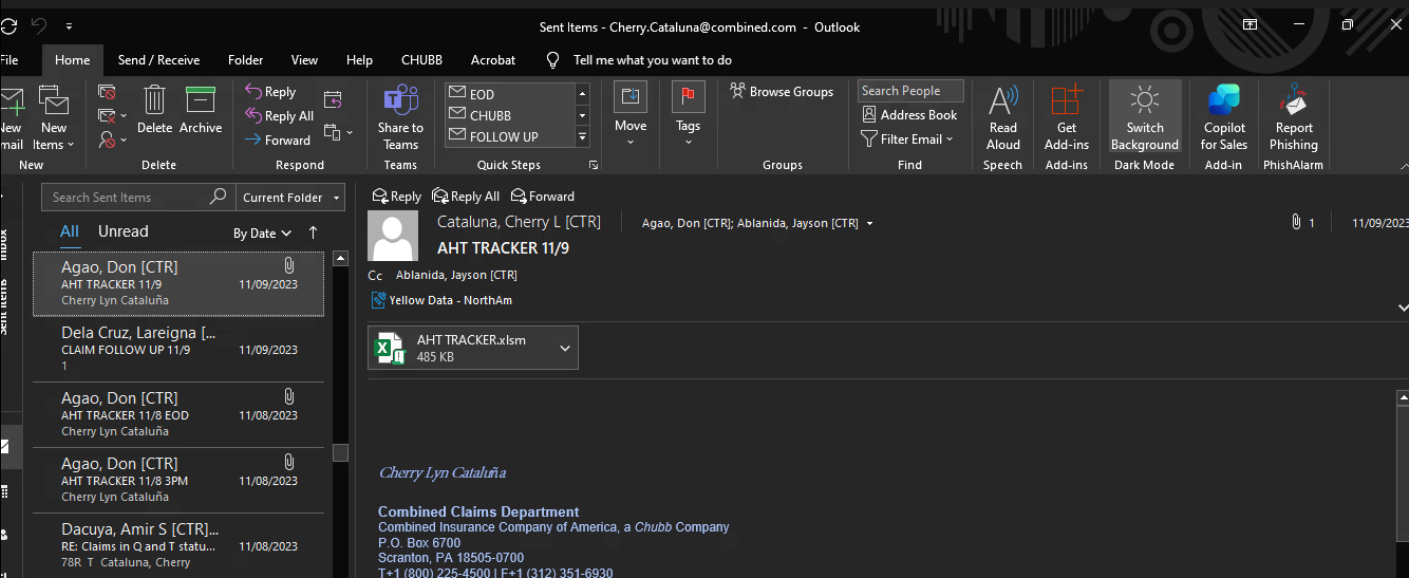This screenshot has width=1409, height=578.
Task: Delete the selected message with trash icon
Action: (154, 100)
